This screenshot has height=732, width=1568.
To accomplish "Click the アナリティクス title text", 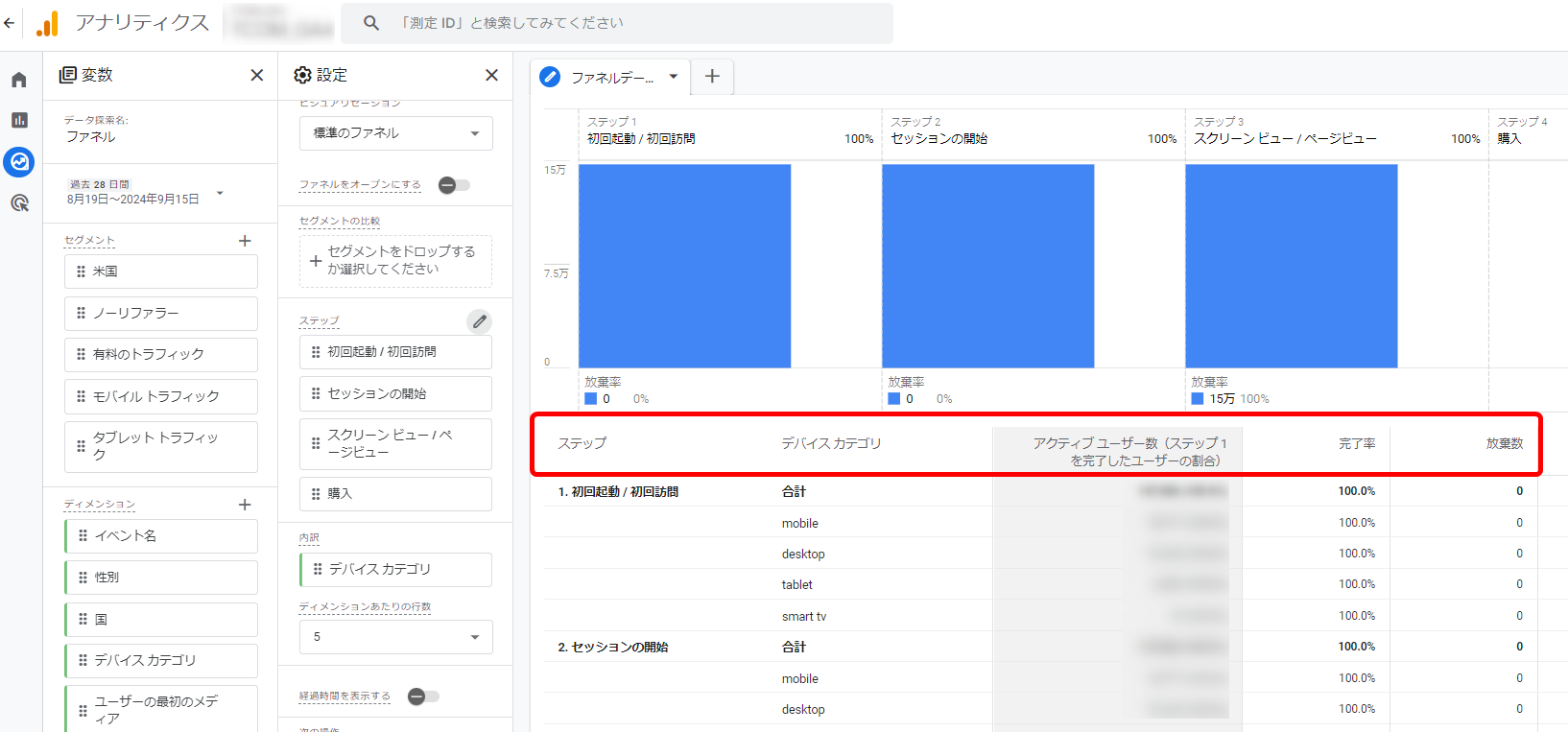I will [x=142, y=23].
